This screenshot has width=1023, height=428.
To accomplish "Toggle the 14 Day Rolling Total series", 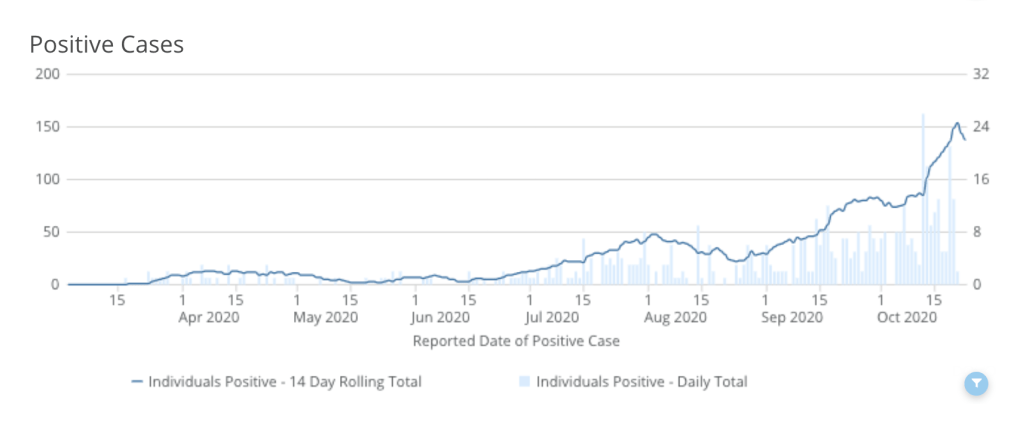I will tap(284, 381).
